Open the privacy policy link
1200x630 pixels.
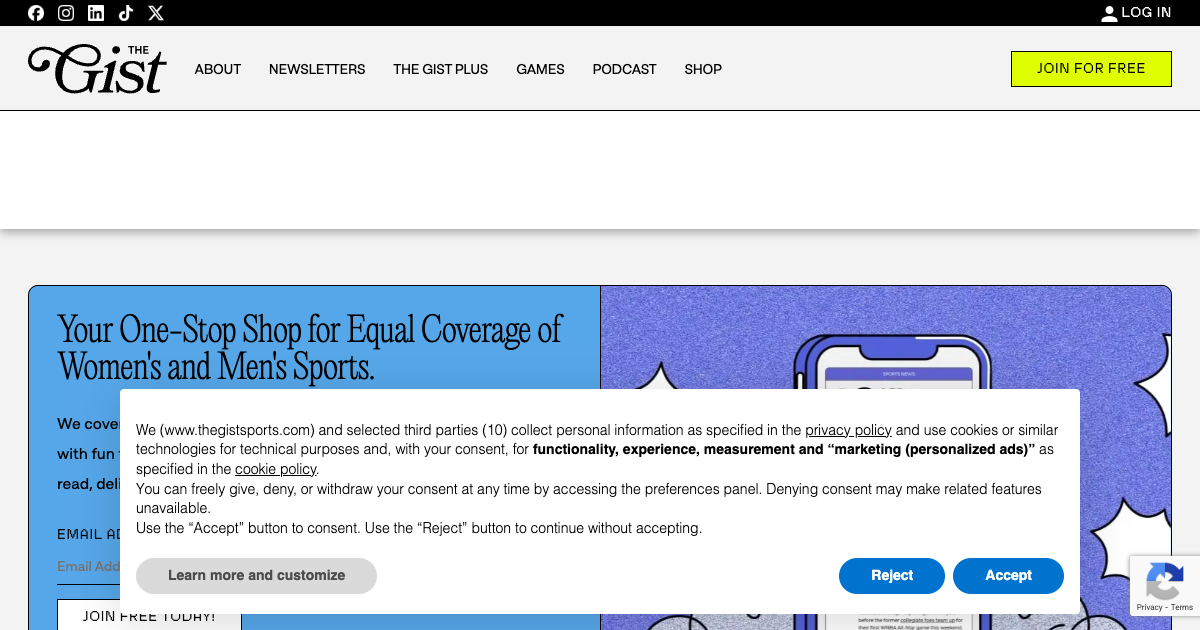pos(848,430)
